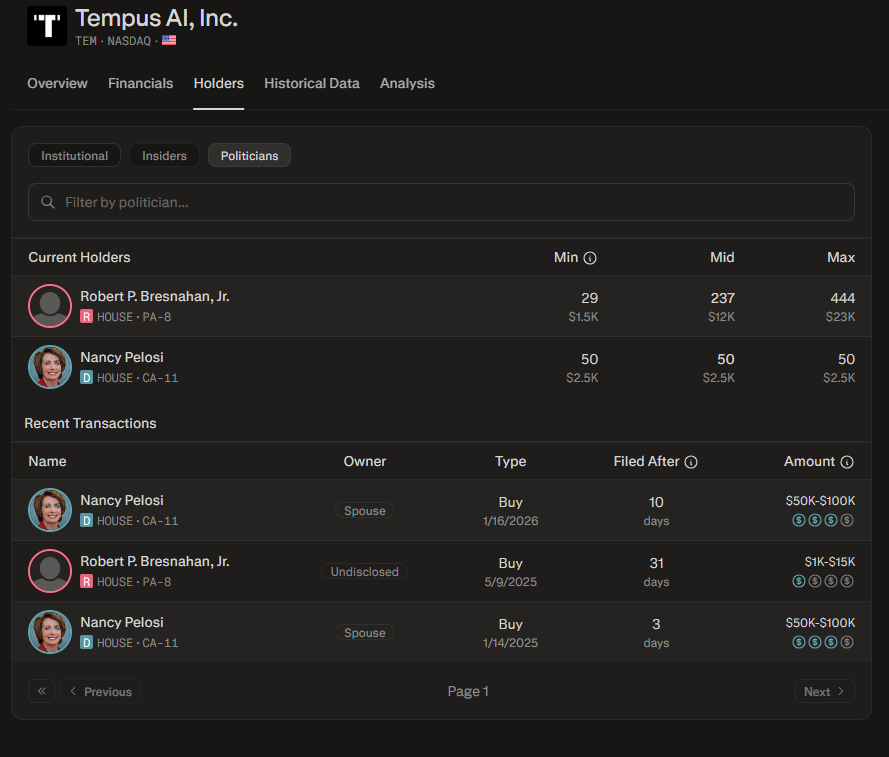889x757 pixels.
Task: Open the Financials tab
Action: tap(141, 83)
